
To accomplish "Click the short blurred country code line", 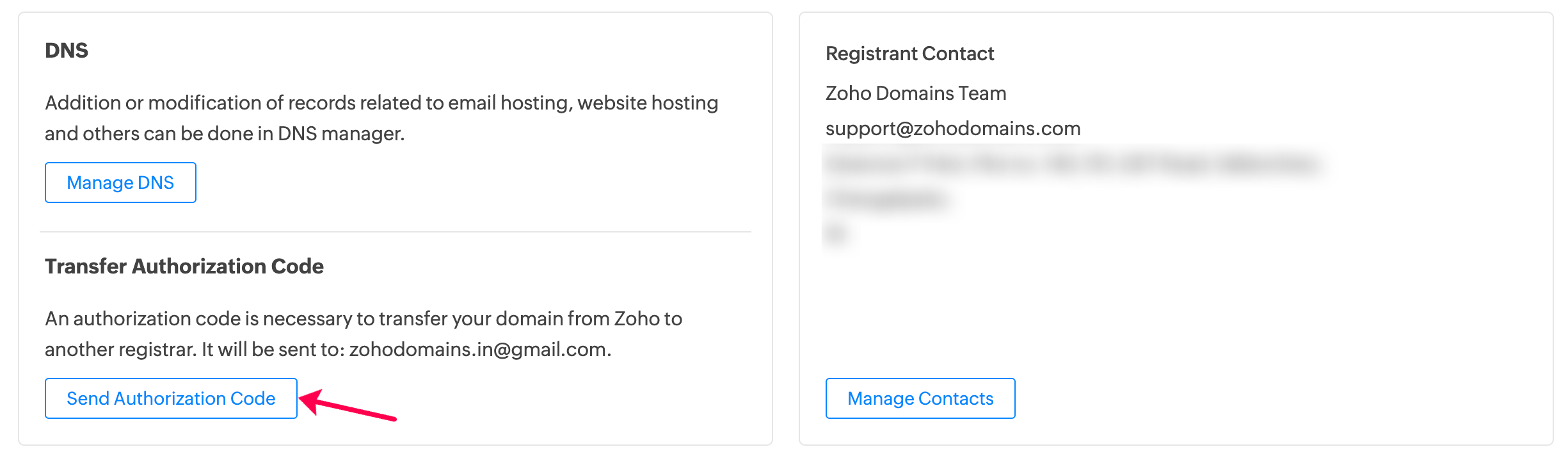I will click(x=836, y=234).
